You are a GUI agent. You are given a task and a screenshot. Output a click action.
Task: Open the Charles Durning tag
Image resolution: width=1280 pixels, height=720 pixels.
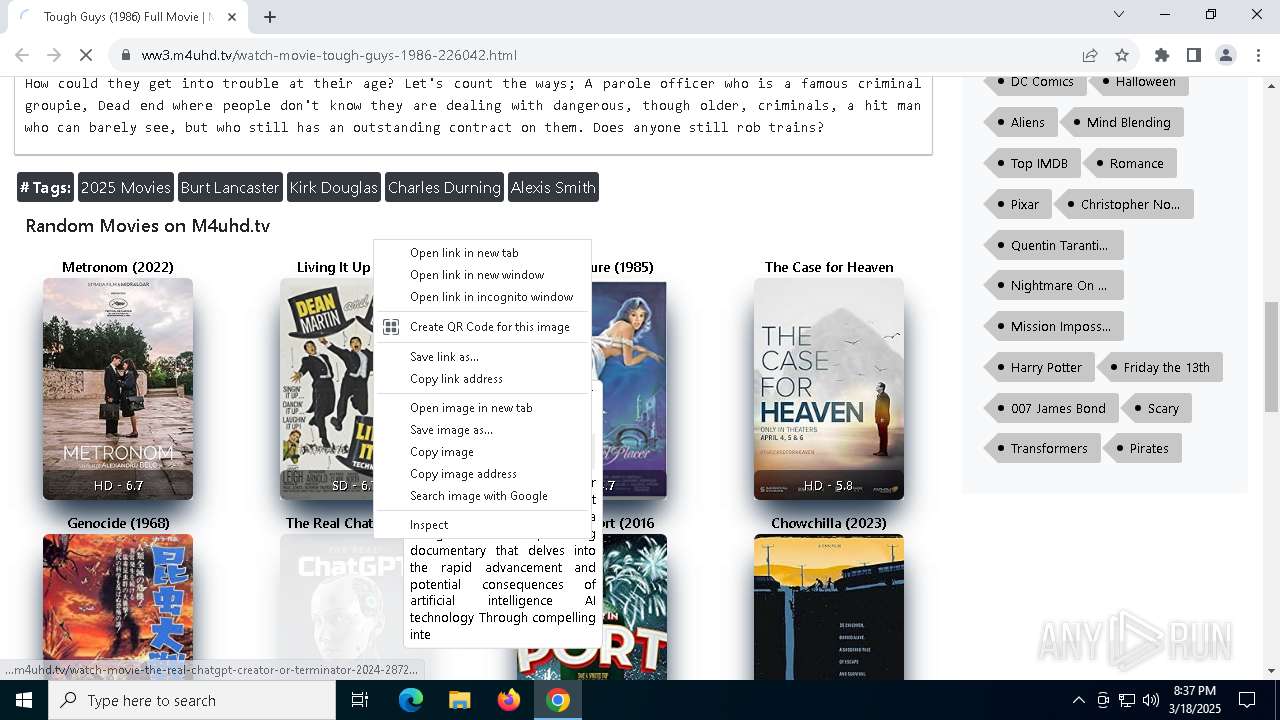[444, 187]
